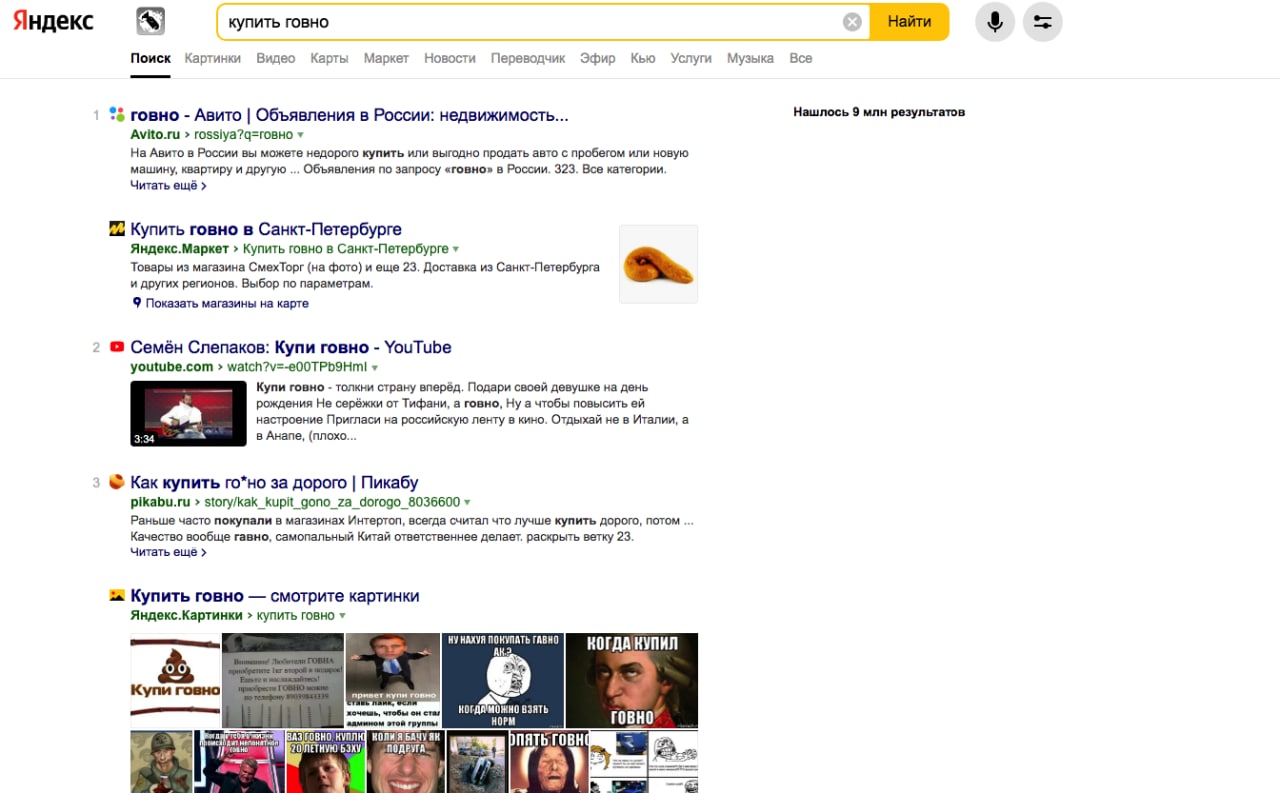This screenshot has height=793, width=1280.
Task: Switch to the Музыка tab
Action: coord(750,58)
